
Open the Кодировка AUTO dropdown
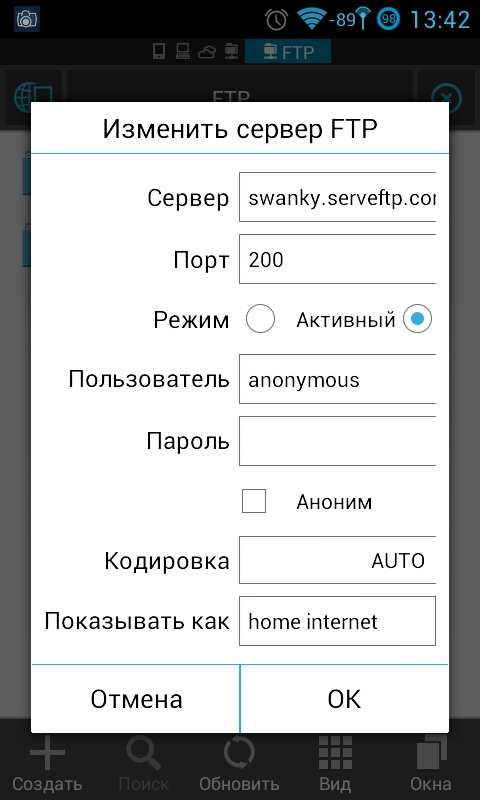[x=337, y=560]
